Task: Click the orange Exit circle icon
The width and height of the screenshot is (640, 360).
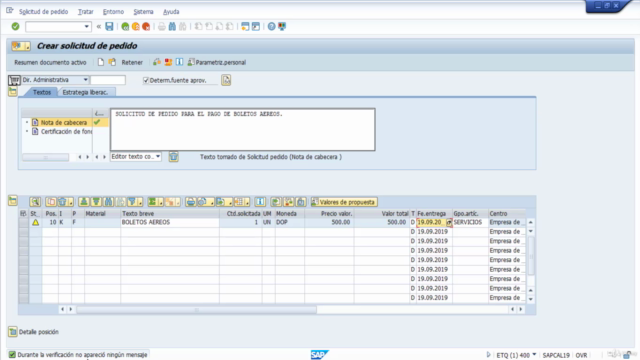Action: [x=136, y=27]
